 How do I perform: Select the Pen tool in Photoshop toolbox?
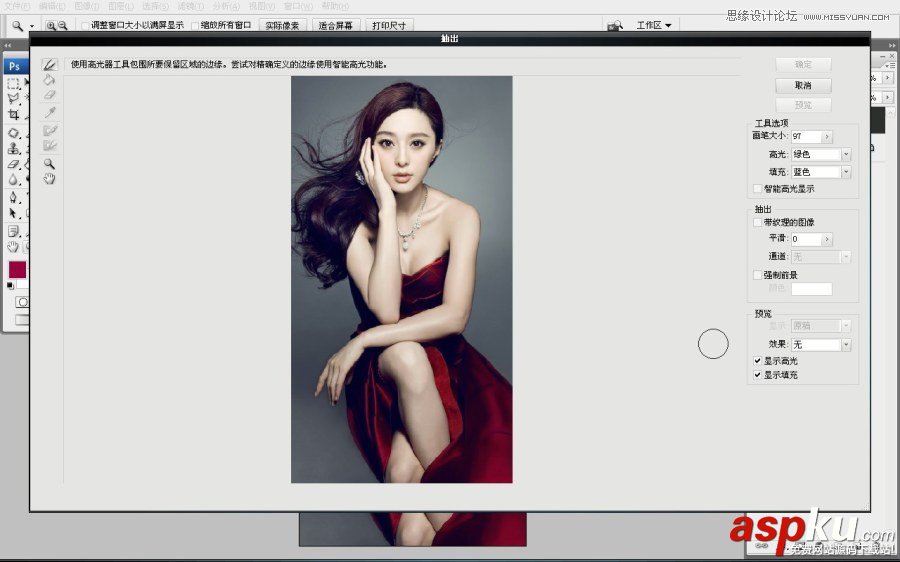[13, 198]
